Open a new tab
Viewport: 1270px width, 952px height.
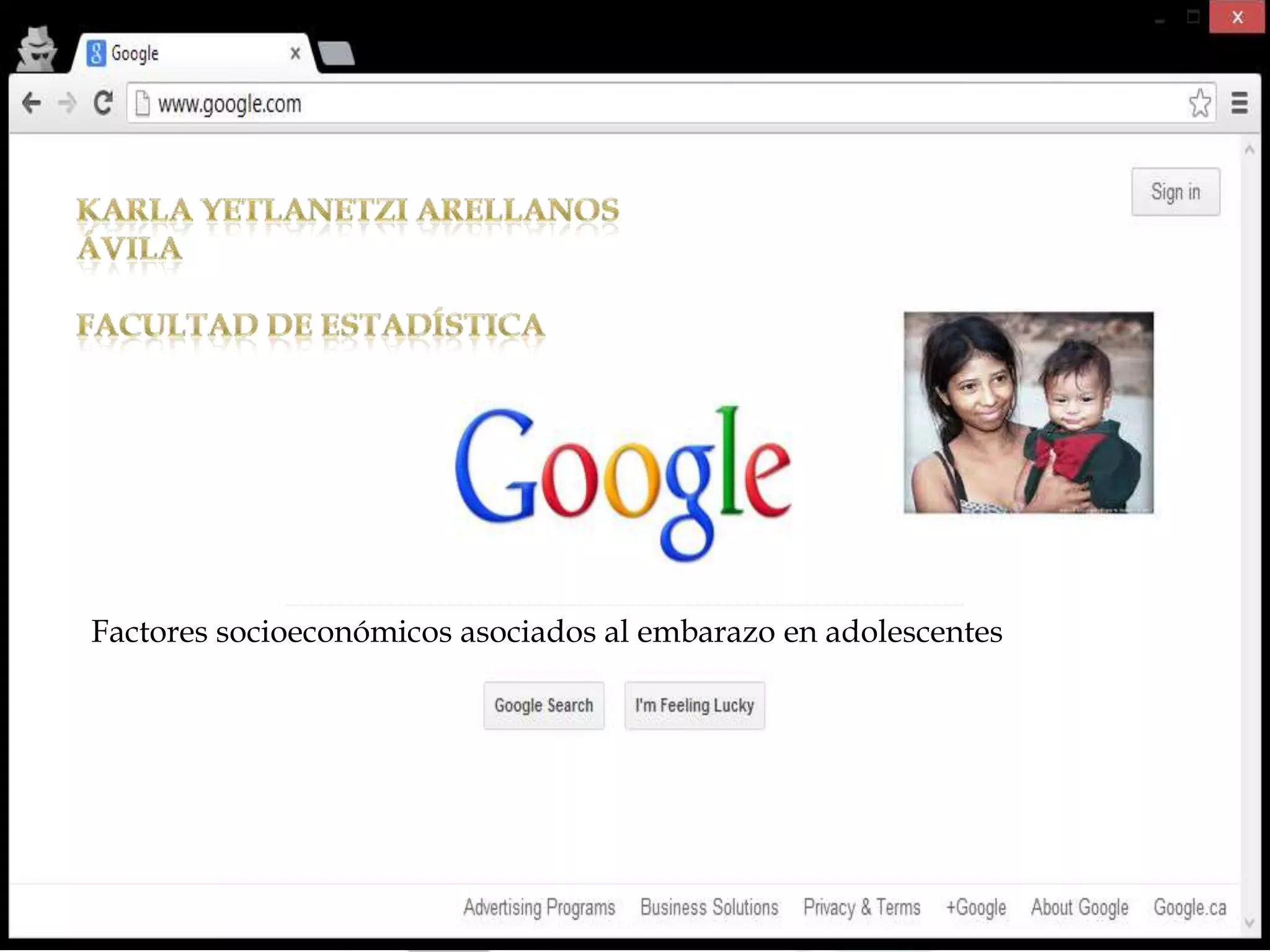(336, 54)
